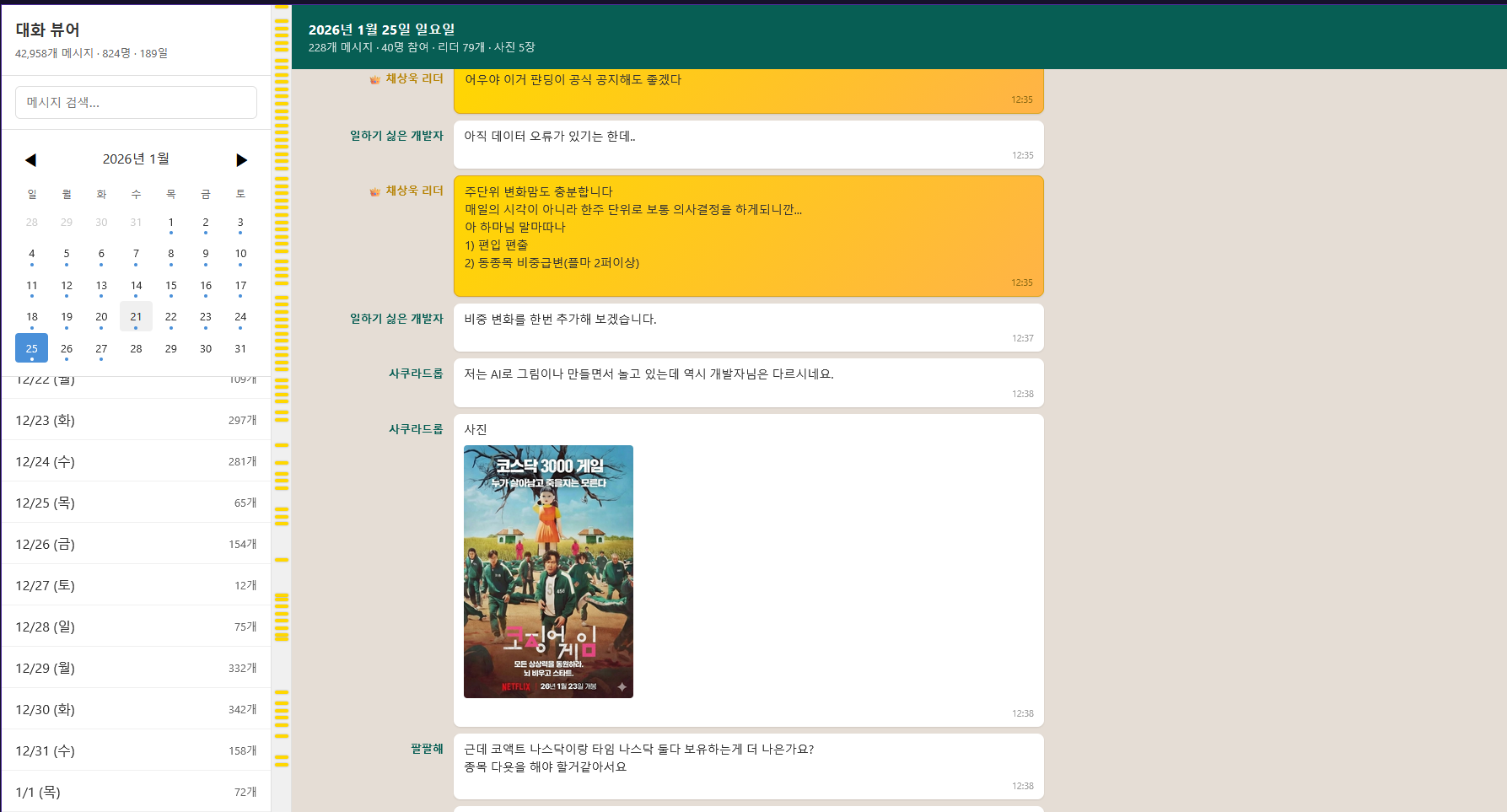Viewport: 1507px width, 812px height.
Task: Click the leader message starting 주단위 변화만도
Action: pos(749,236)
